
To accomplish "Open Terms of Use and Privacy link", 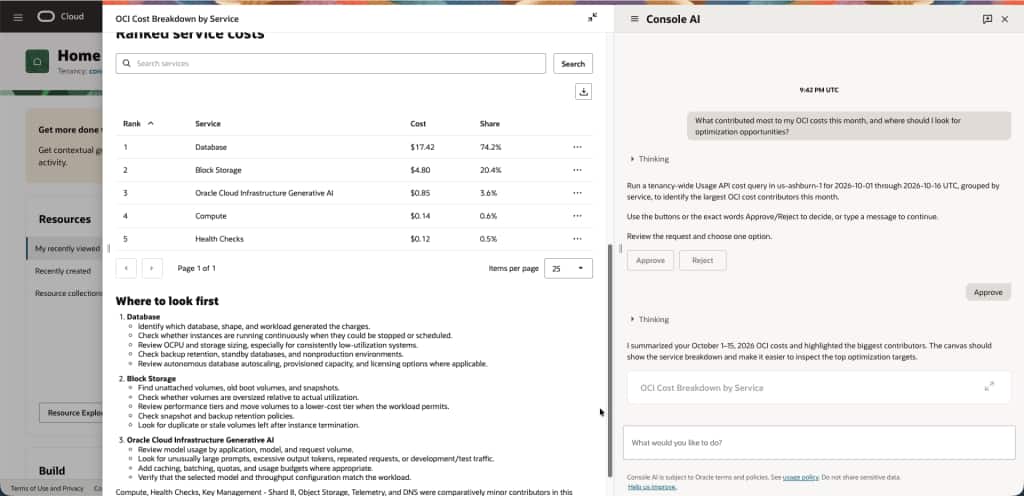I will [47, 488].
